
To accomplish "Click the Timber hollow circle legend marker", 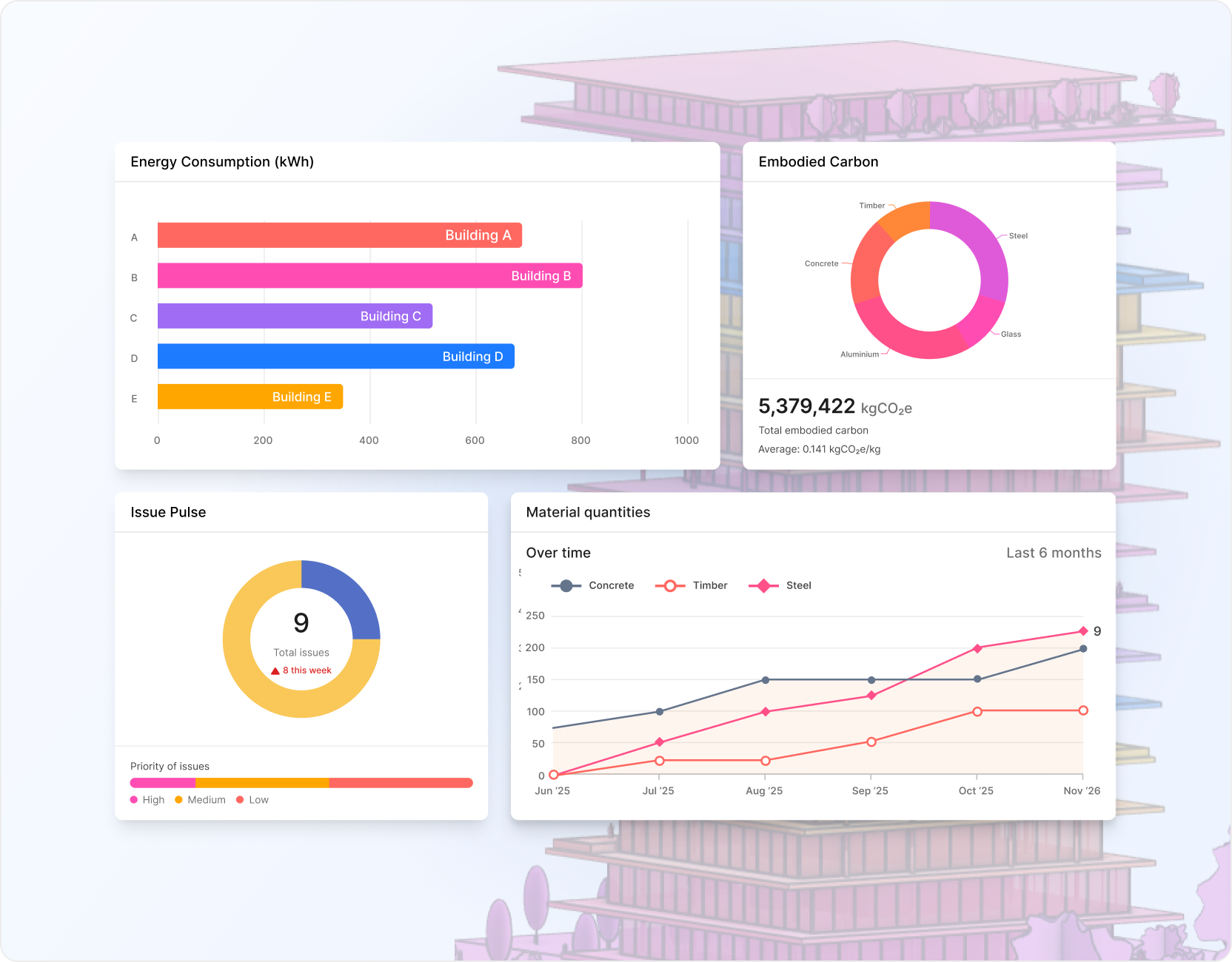I will [670, 585].
